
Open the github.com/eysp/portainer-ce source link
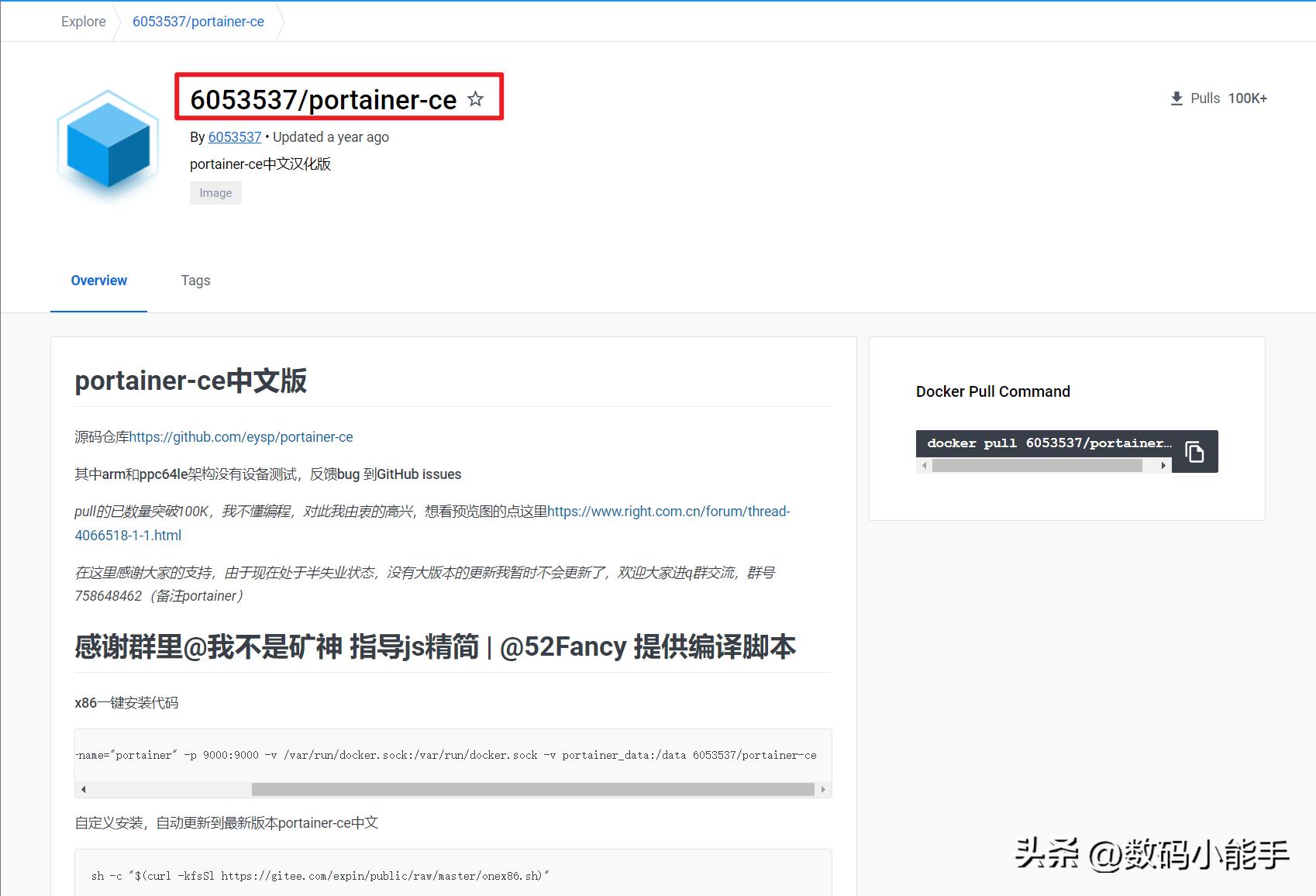pos(240,436)
